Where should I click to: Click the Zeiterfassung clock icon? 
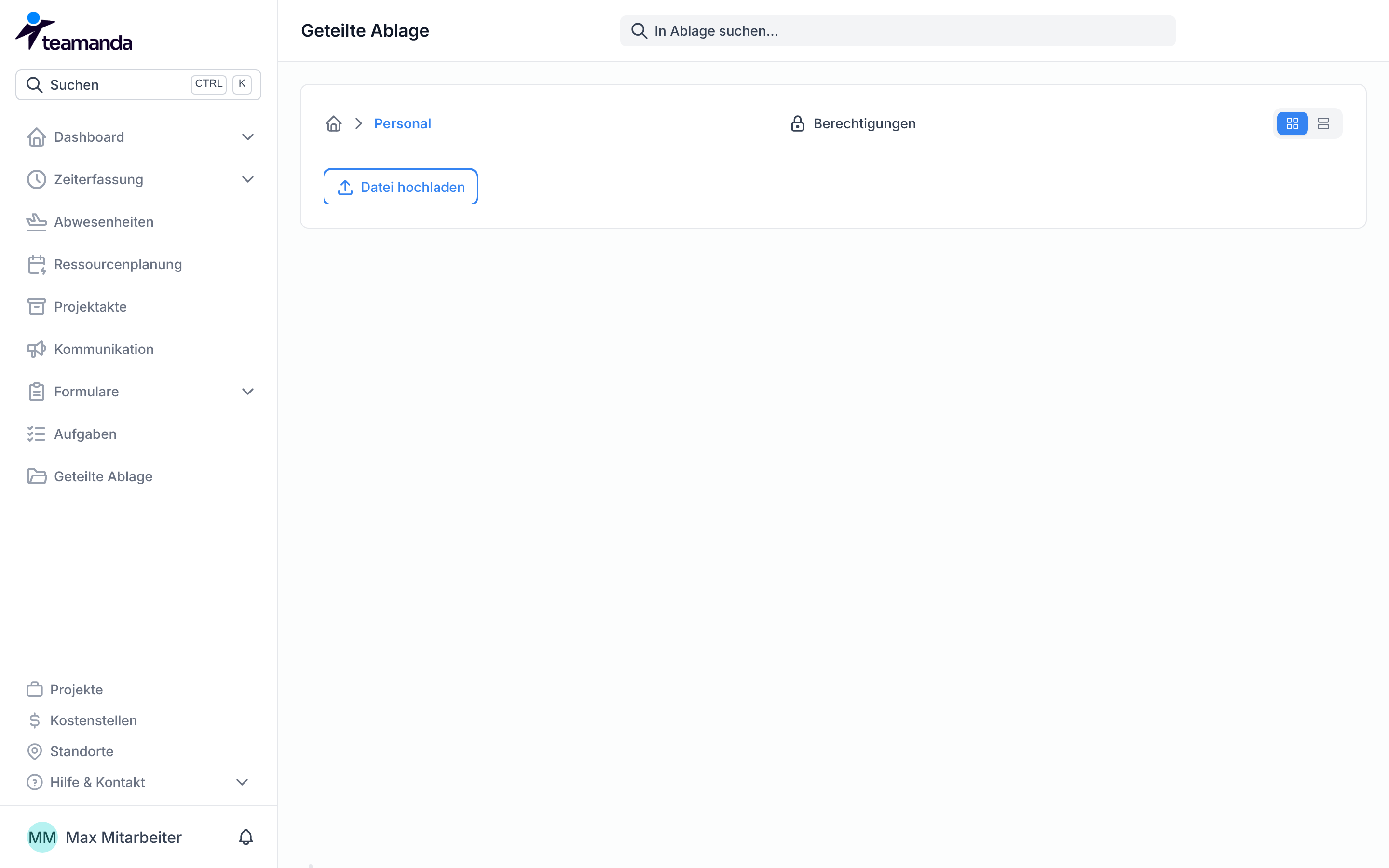(37, 180)
